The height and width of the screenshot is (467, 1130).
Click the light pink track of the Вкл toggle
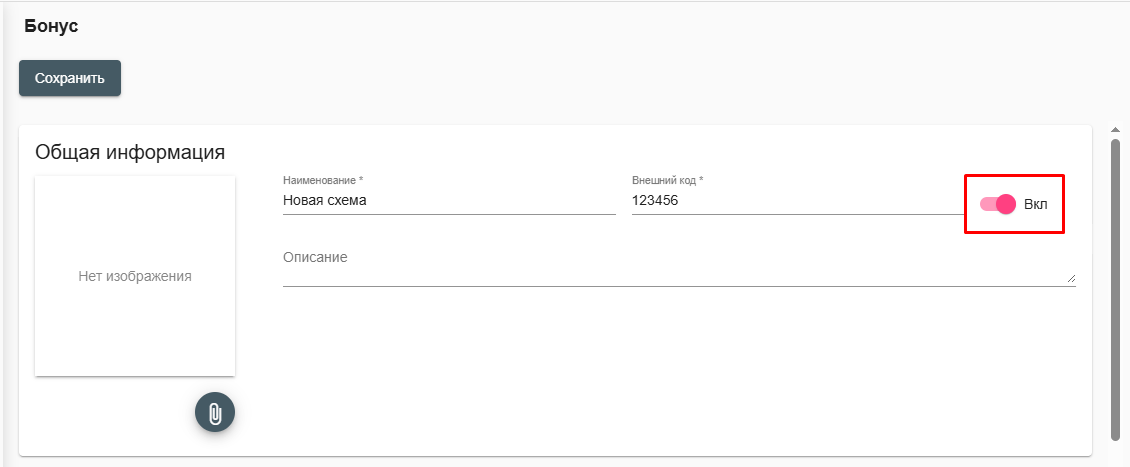coord(987,204)
